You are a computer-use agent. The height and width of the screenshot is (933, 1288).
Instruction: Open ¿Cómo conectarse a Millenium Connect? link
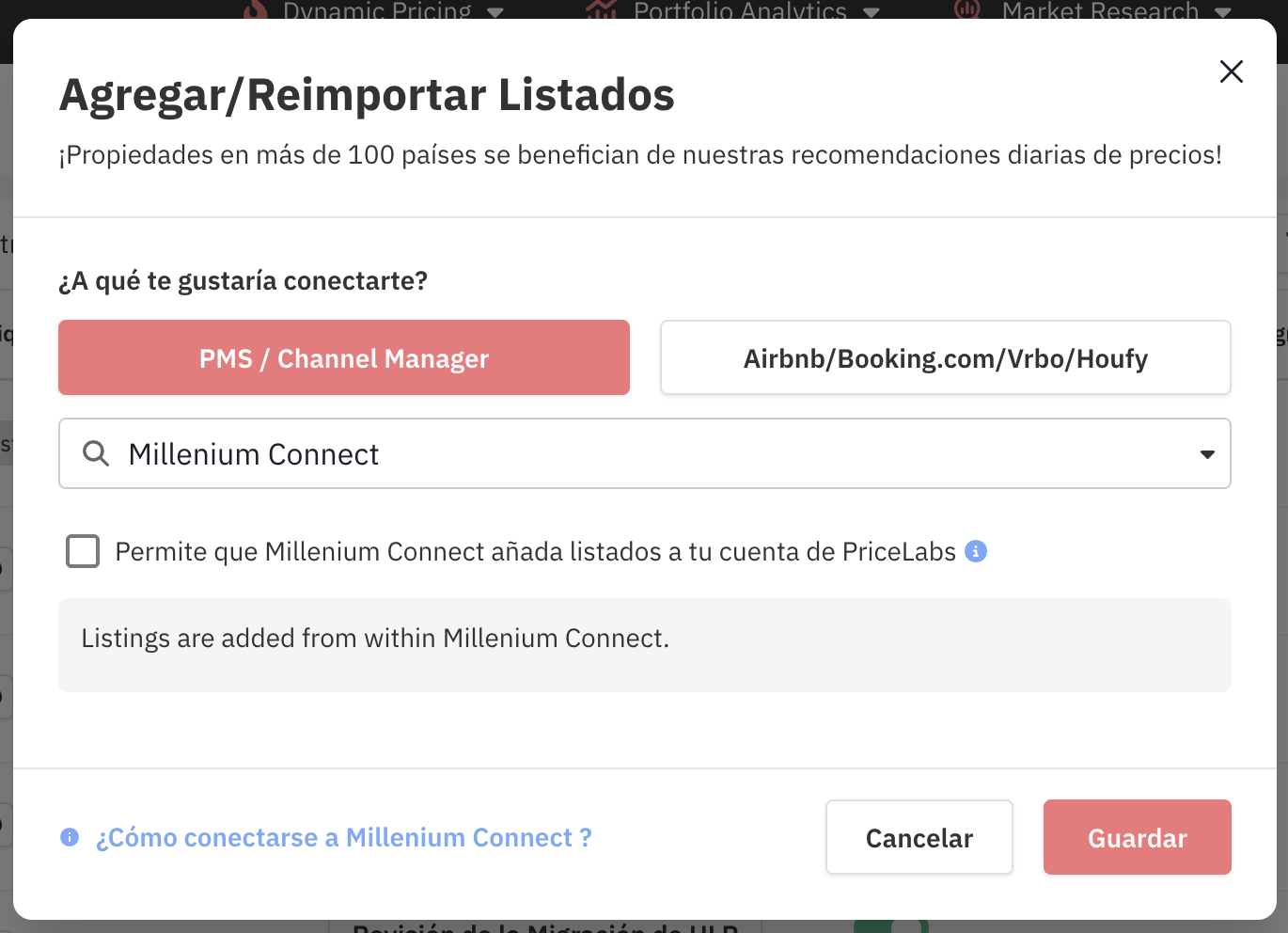click(344, 837)
